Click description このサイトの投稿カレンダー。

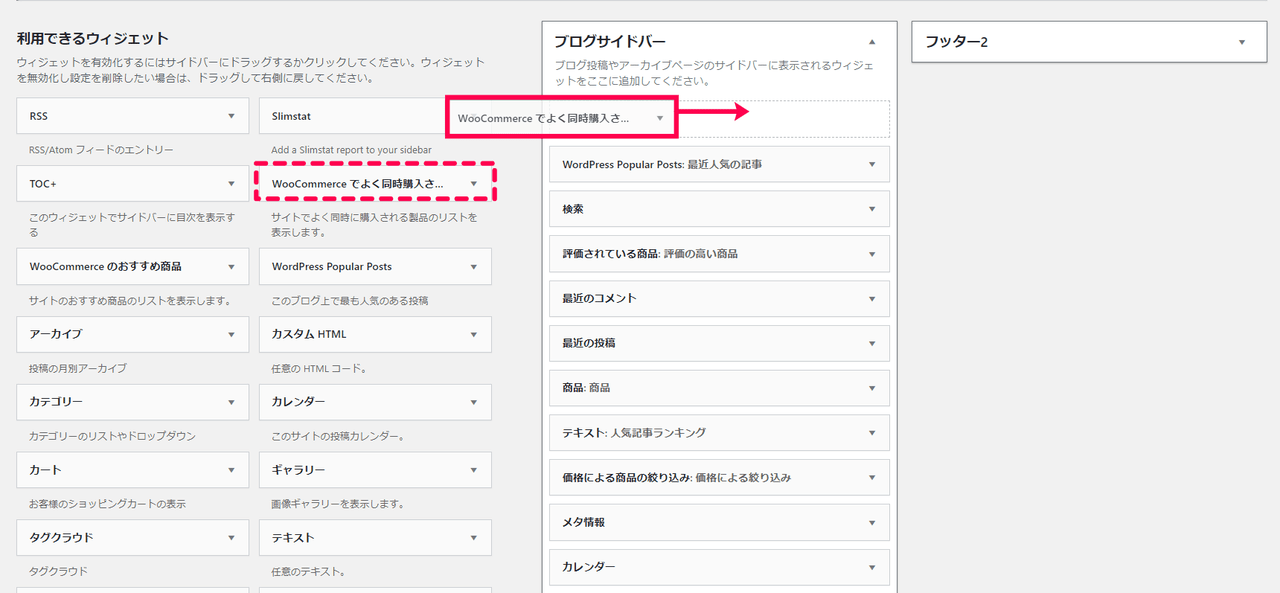[337, 436]
